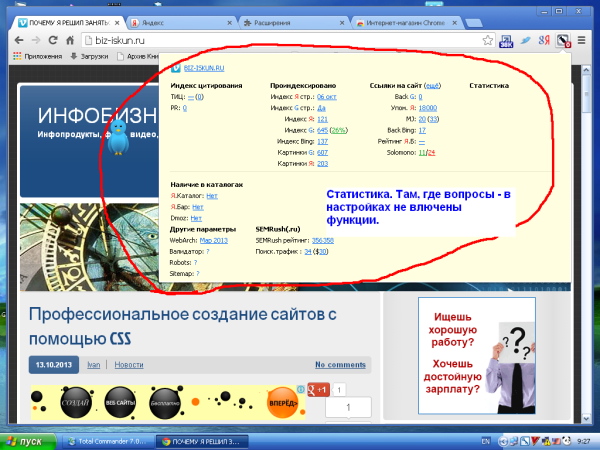600x450 pixels.
Task: Open the Индекс Bing value 137
Action: 323,142
